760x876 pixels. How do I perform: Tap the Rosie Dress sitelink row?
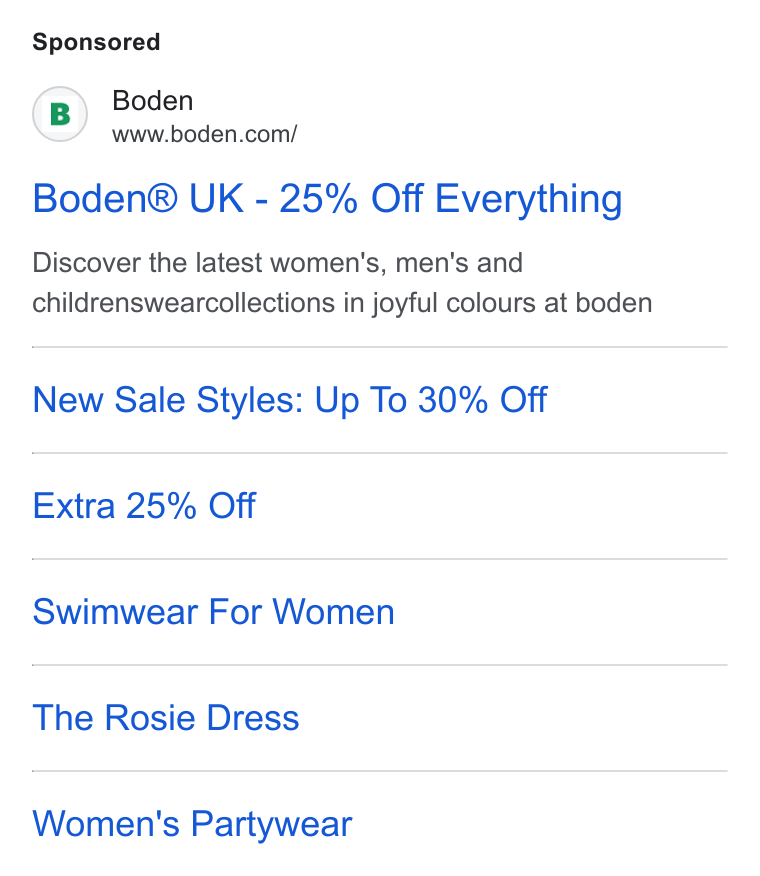point(380,718)
